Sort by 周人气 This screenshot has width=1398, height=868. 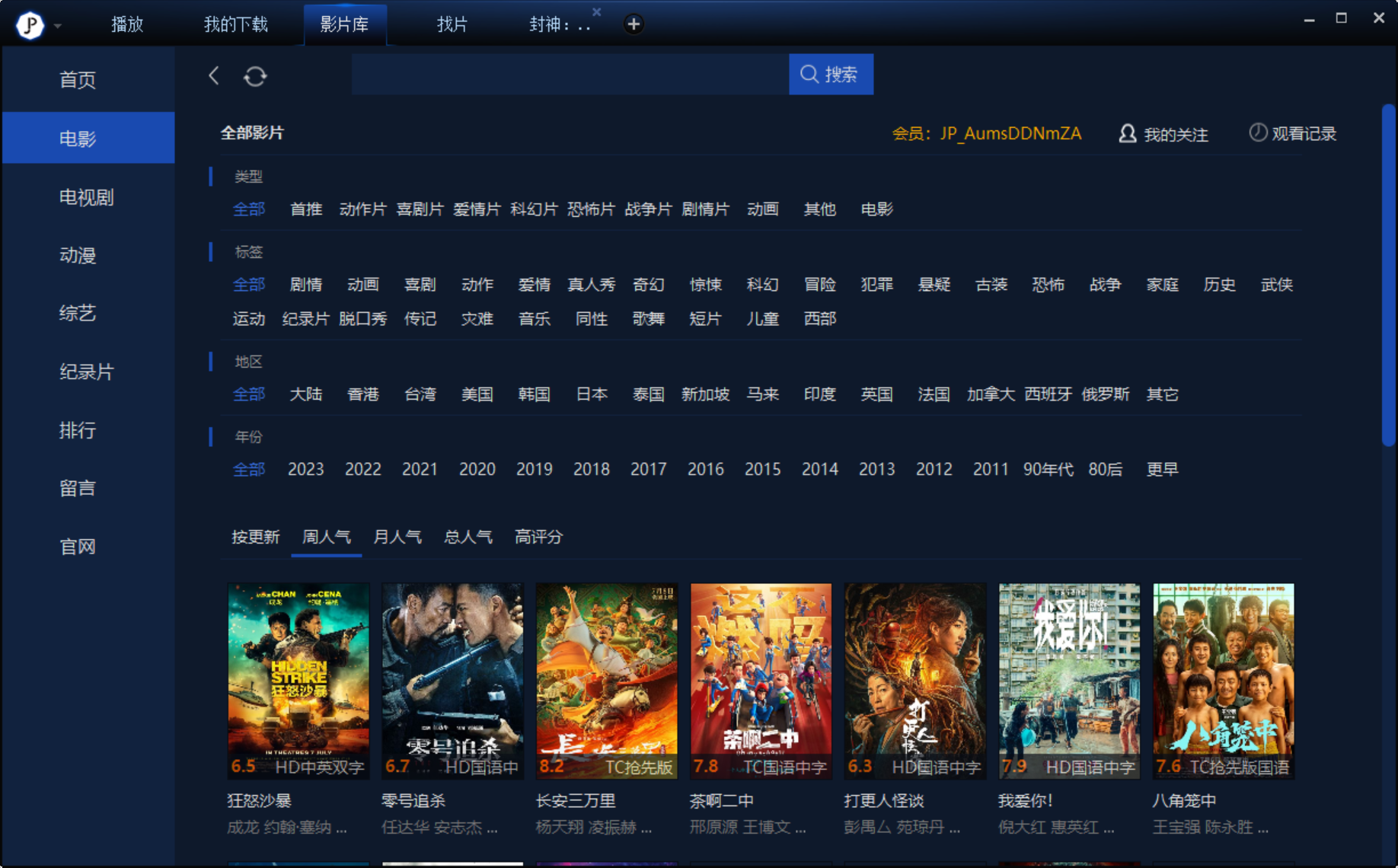pyautogui.click(x=327, y=537)
